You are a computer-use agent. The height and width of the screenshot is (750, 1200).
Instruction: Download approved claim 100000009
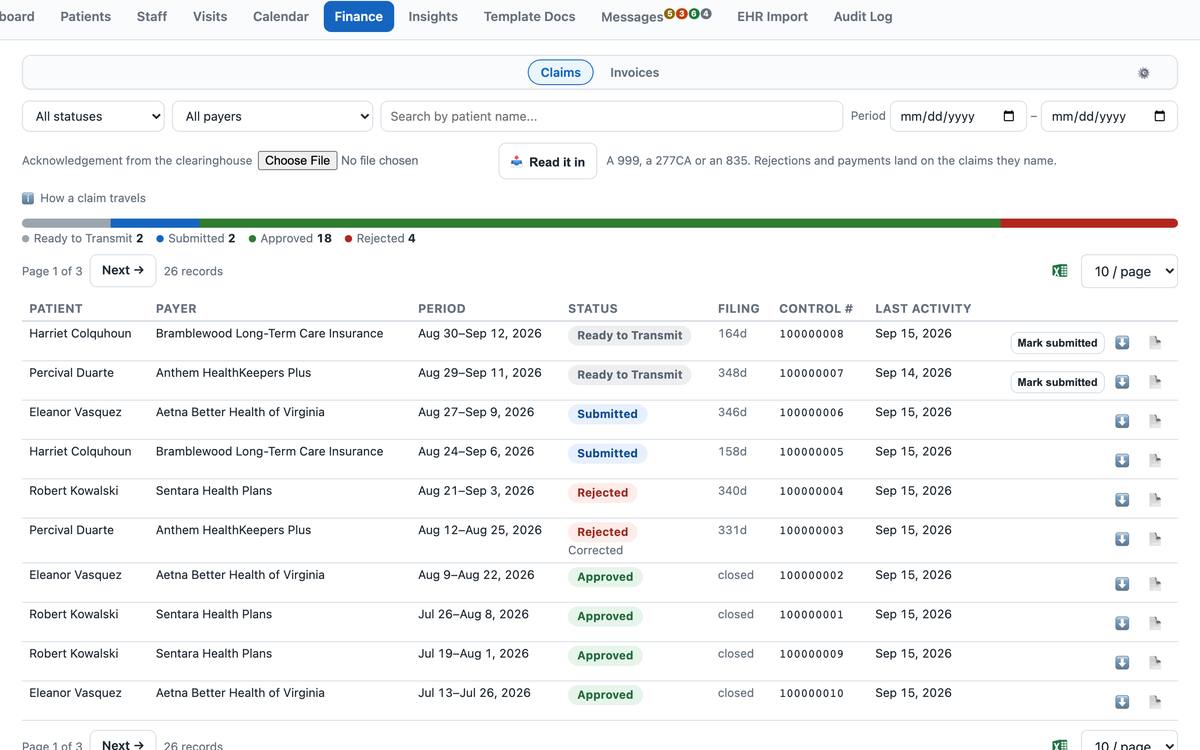[1122, 662]
